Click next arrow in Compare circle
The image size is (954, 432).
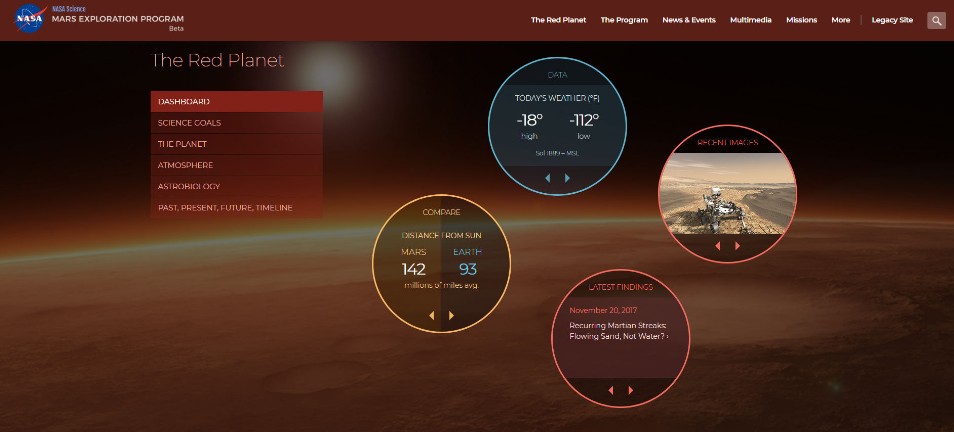(x=451, y=315)
